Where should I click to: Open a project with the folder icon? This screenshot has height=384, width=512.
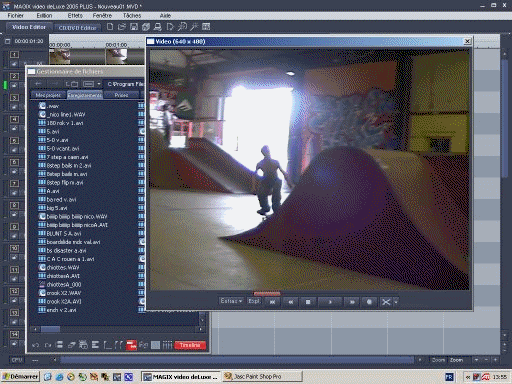(x=122, y=27)
